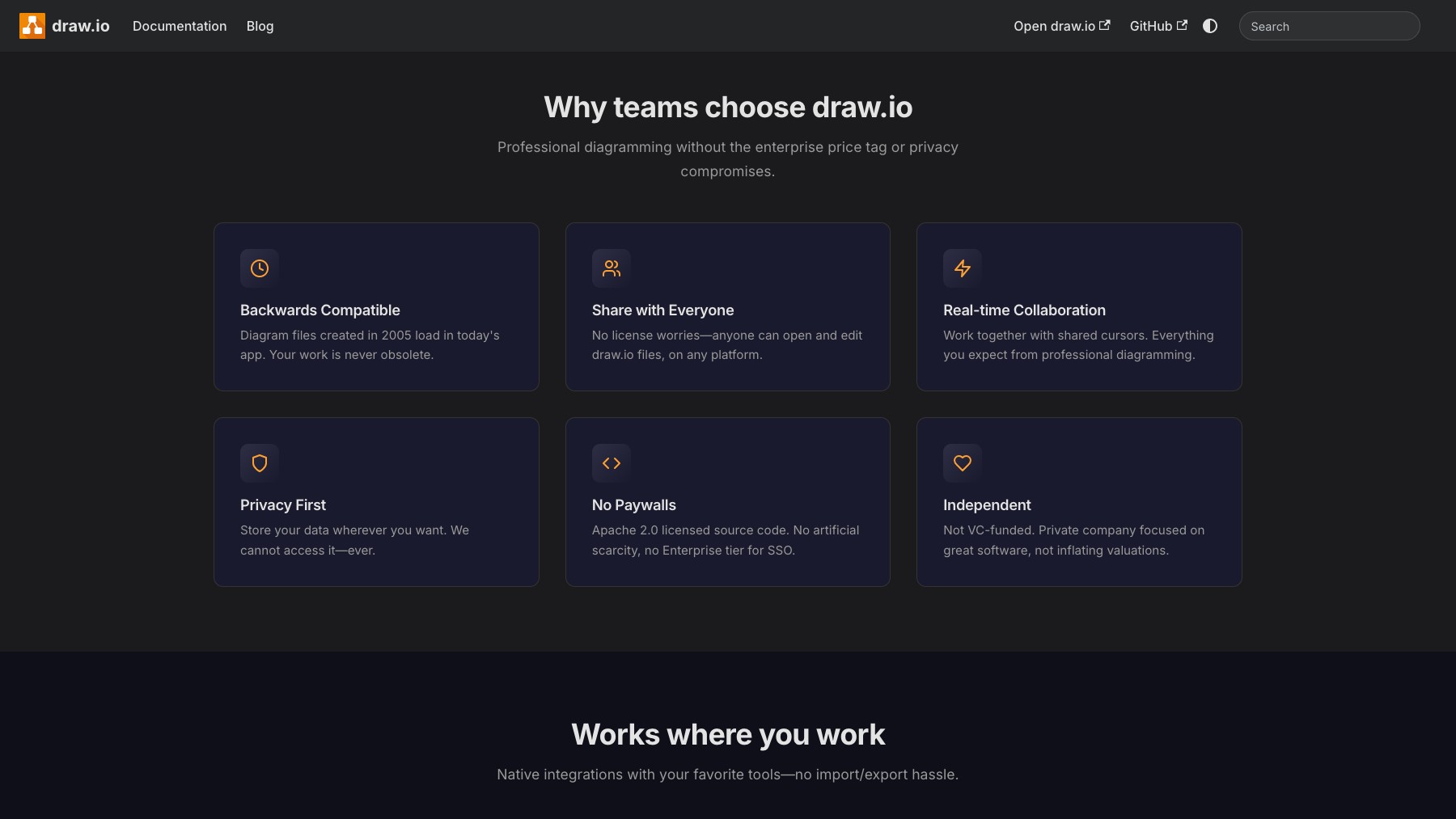
Task: Click text 'Not VC-funded. Private company focused on'
Action: pos(1073,530)
